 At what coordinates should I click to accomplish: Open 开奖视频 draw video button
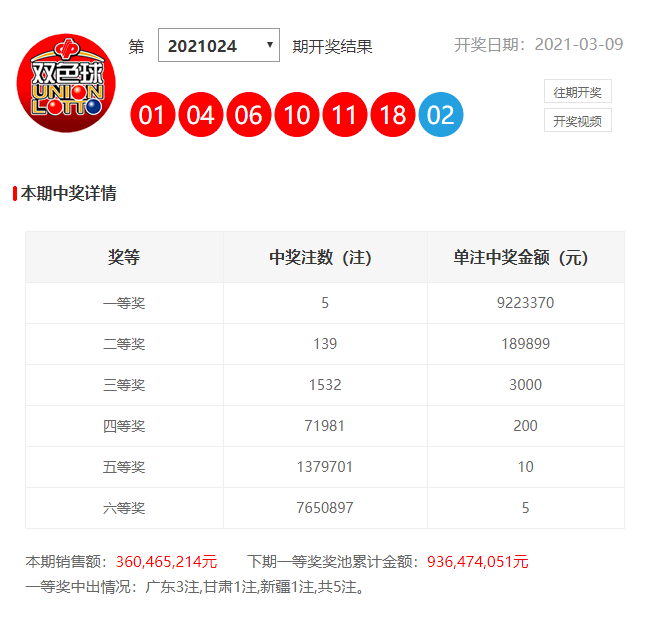577,121
